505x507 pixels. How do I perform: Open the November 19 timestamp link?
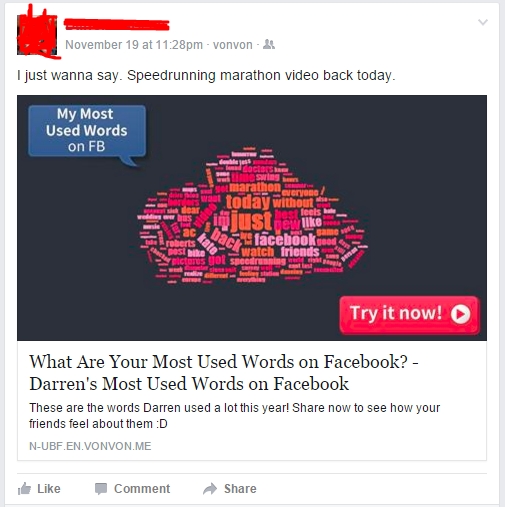(x=134, y=45)
